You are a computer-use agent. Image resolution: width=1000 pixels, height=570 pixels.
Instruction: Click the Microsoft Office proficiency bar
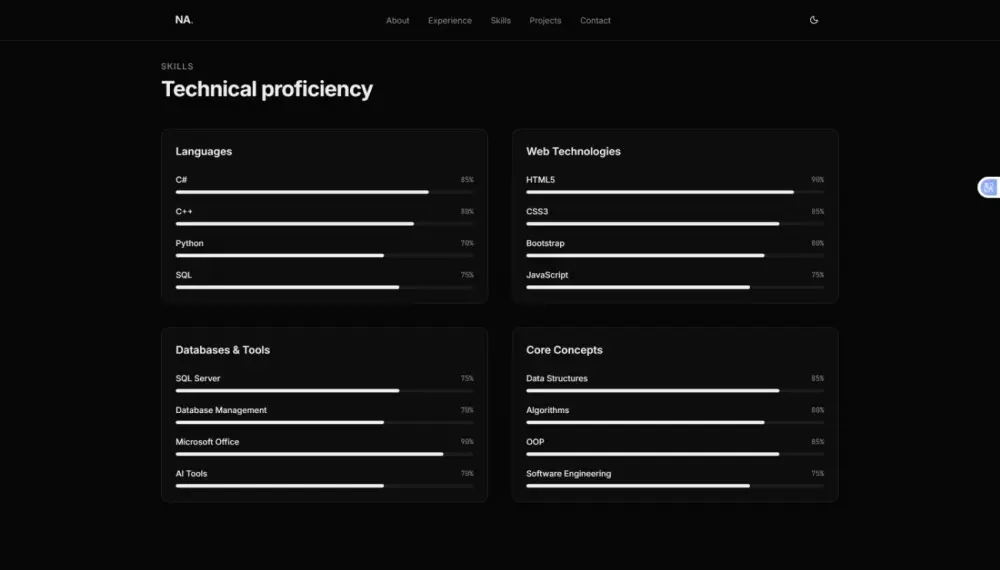325,454
